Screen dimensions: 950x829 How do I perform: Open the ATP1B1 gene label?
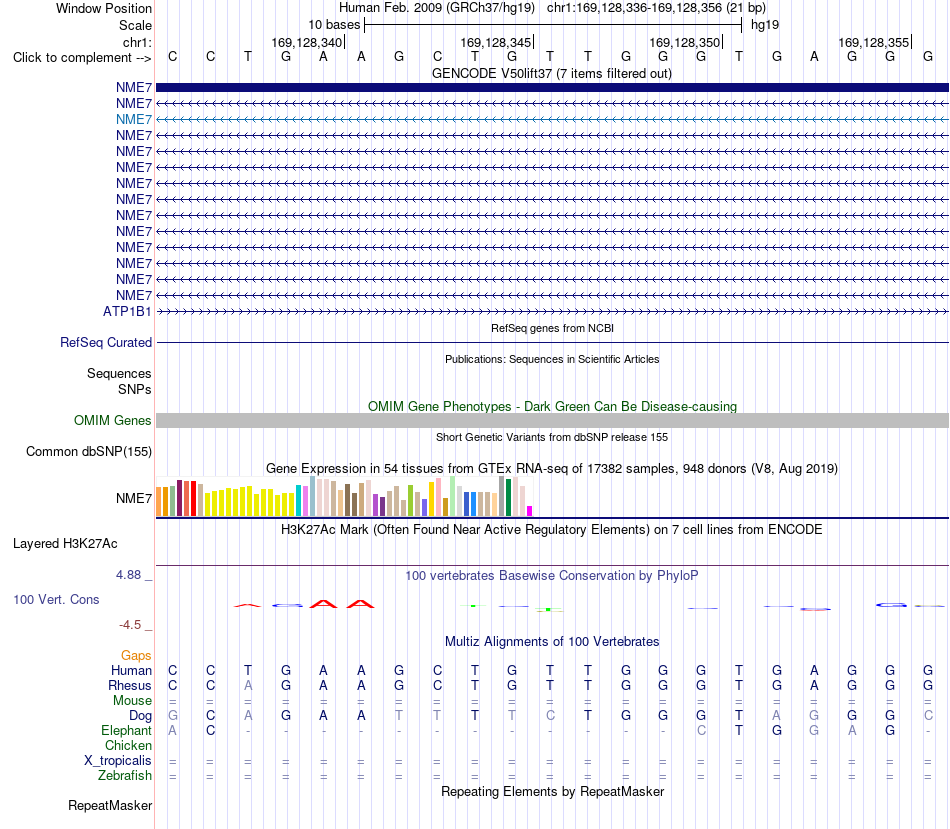point(127,311)
